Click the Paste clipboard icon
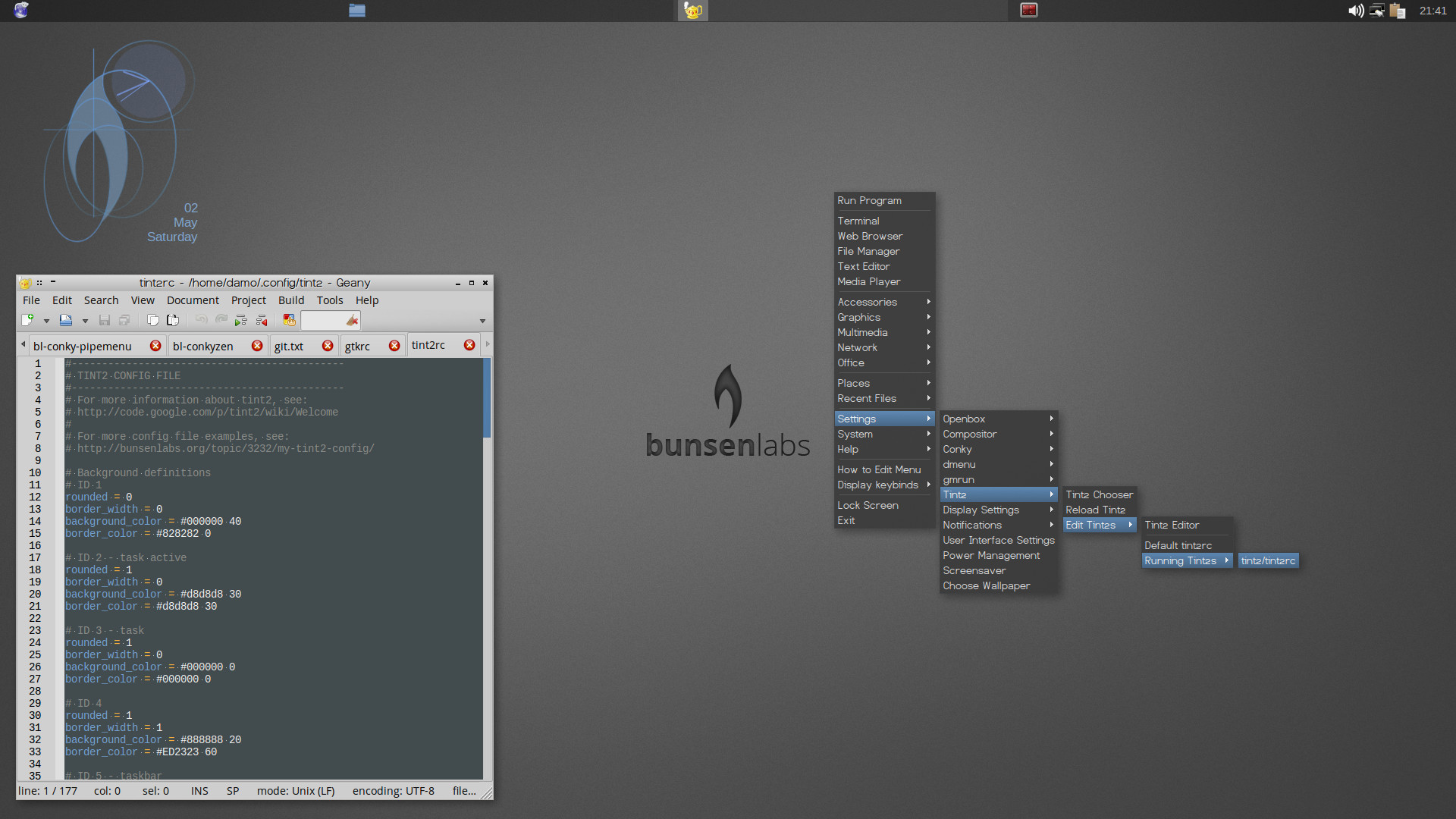The image size is (1456, 819). [172, 321]
